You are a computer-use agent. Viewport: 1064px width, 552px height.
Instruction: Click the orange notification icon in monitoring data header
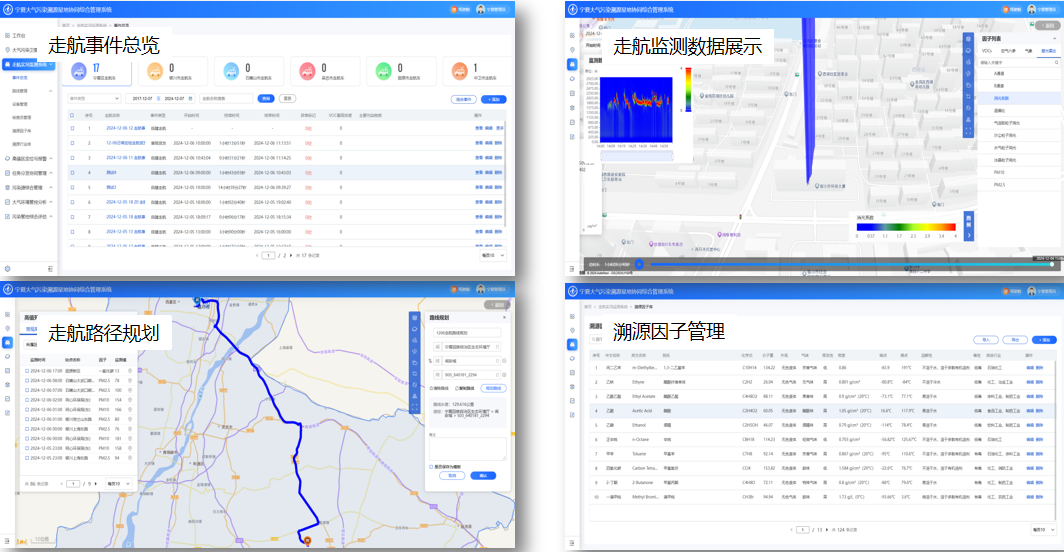tap(1008, 10)
